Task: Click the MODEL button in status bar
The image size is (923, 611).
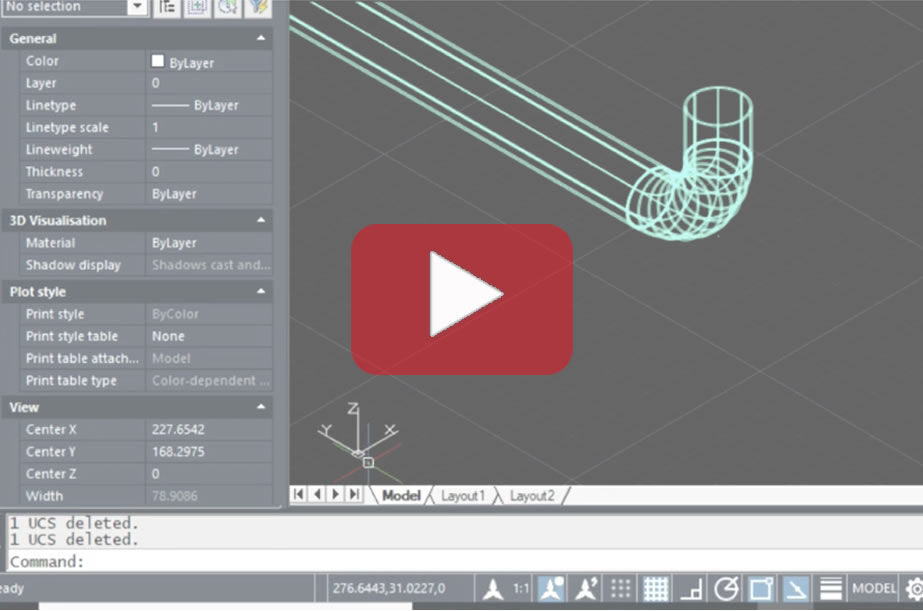Action: pyautogui.click(x=874, y=588)
